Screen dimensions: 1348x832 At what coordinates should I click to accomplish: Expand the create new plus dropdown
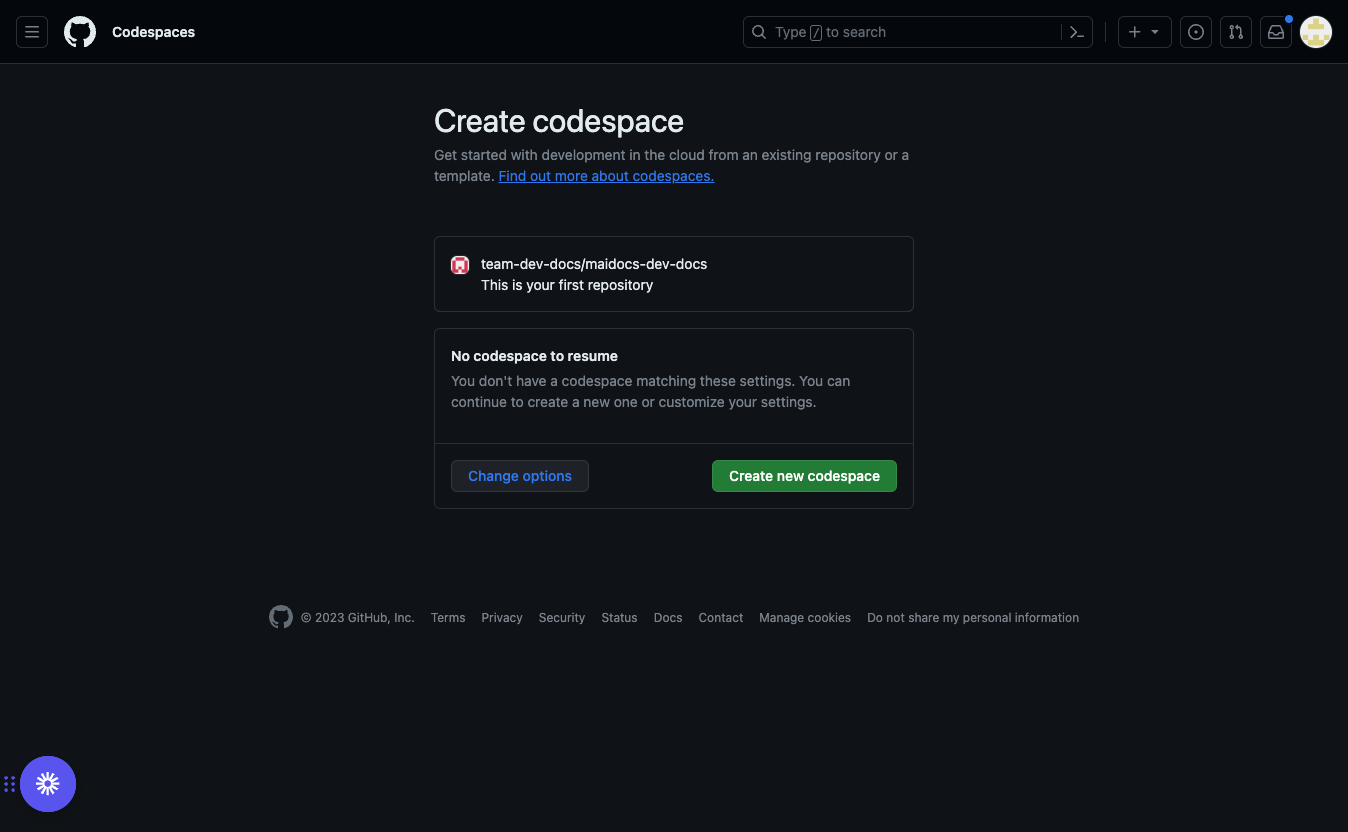(1144, 32)
